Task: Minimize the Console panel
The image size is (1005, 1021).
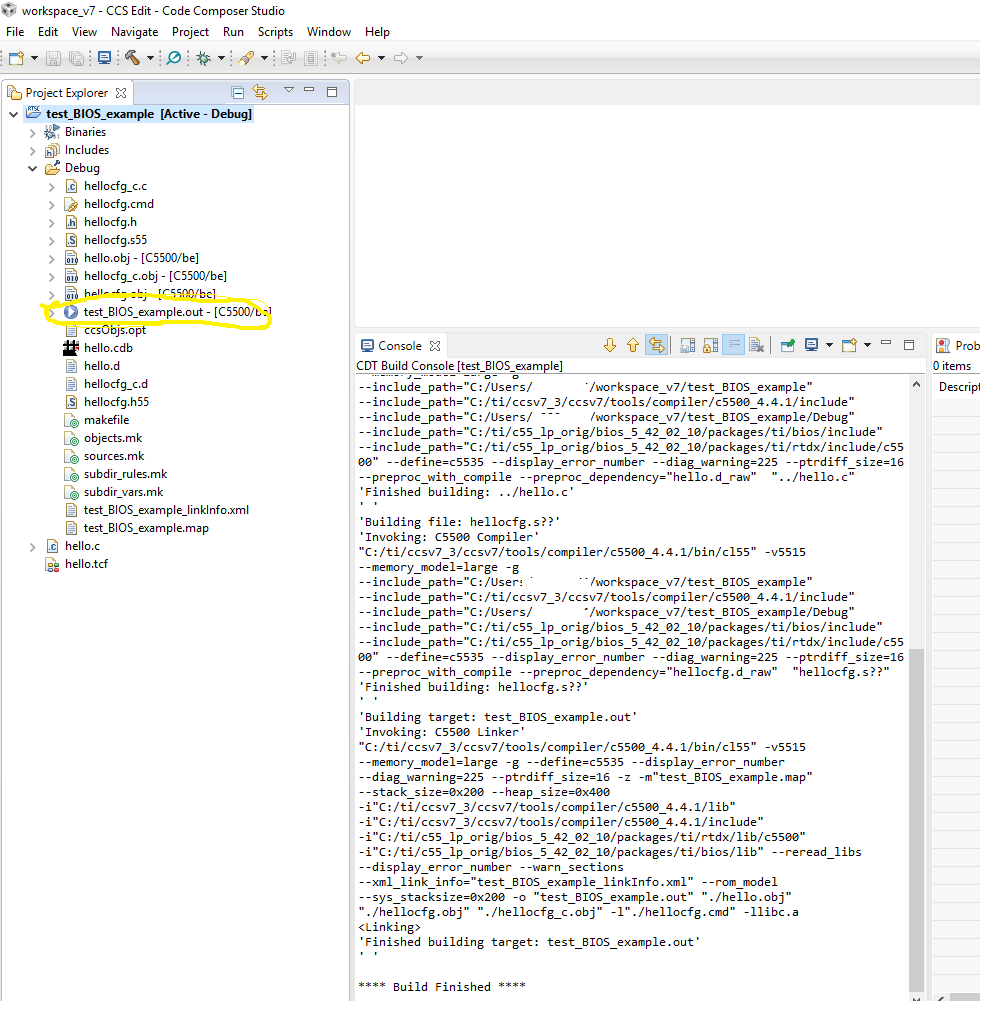Action: pyautogui.click(x=886, y=343)
